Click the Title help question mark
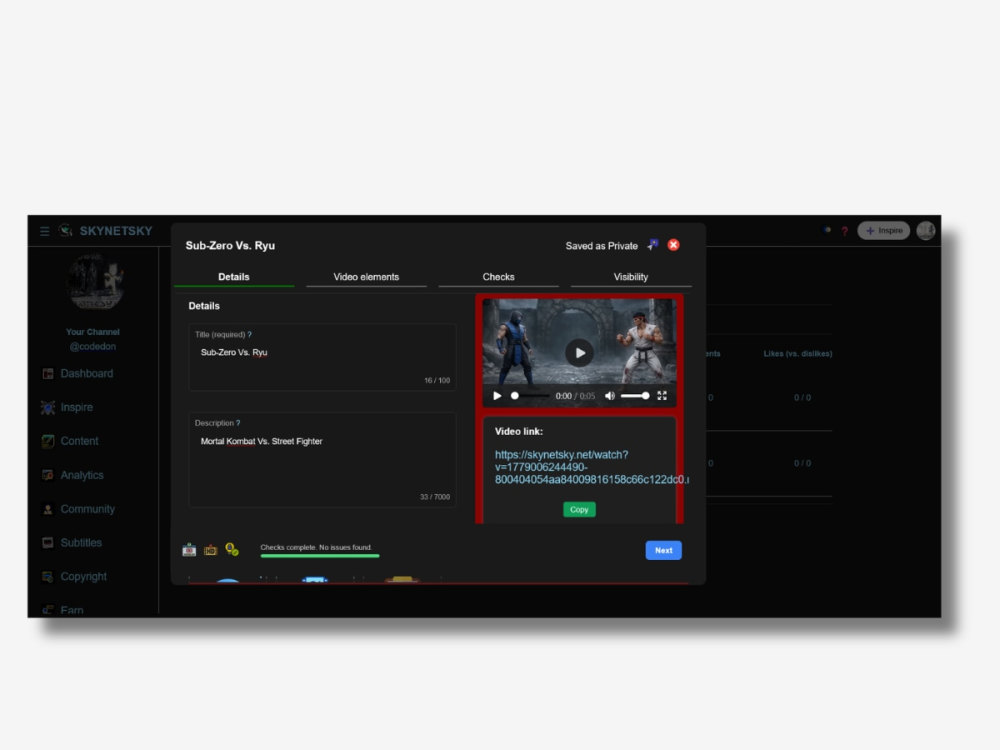Viewport: 1000px width, 750px height. click(249, 334)
